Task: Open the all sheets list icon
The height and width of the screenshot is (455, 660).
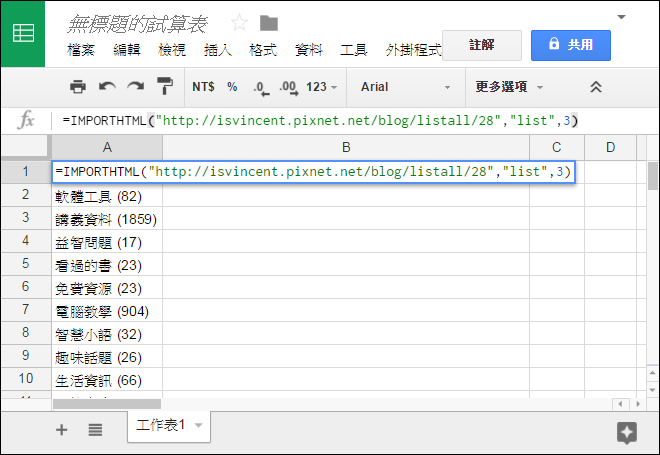Action: pyautogui.click(x=95, y=430)
